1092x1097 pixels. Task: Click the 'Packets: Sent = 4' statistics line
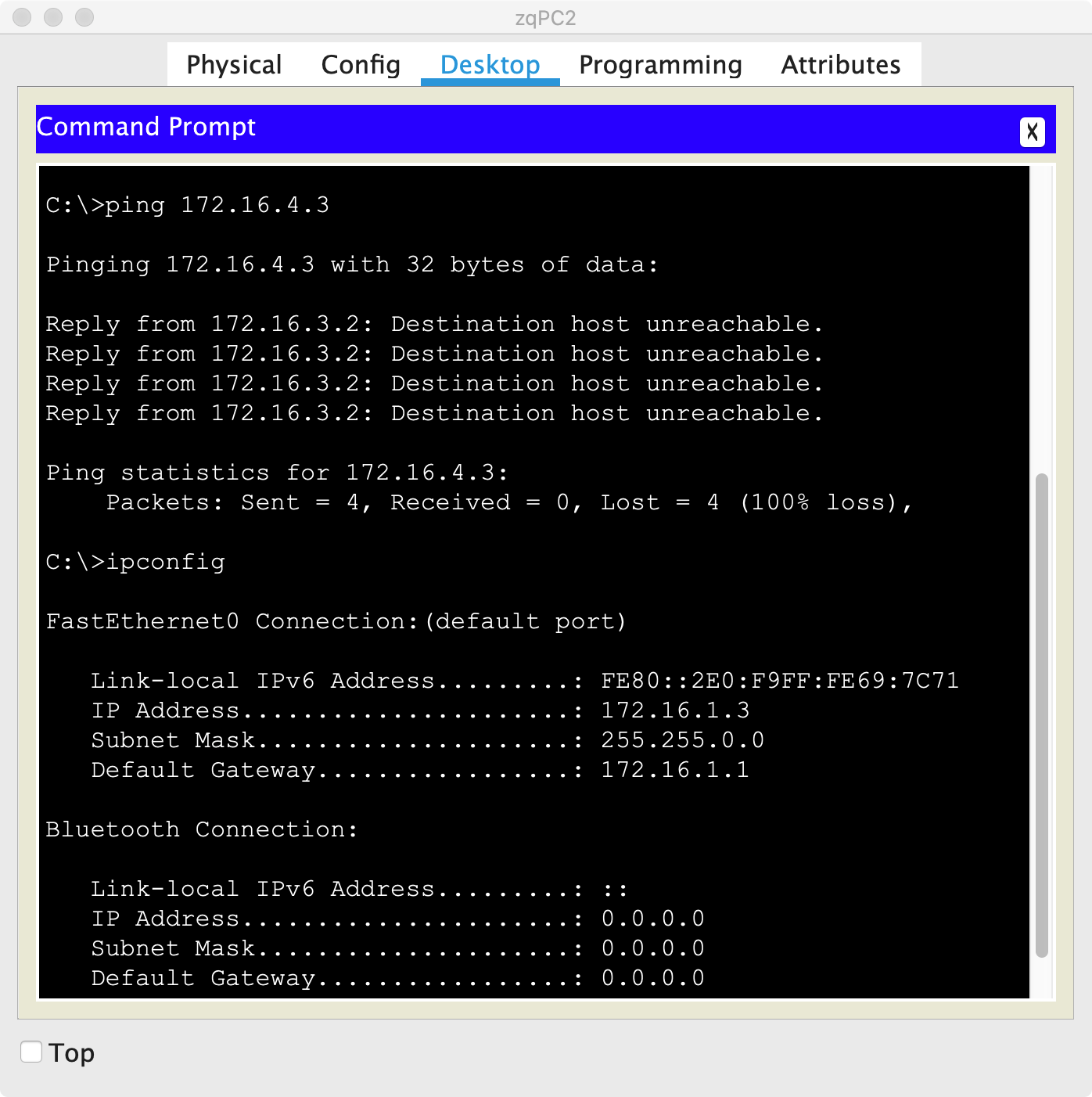tap(509, 502)
